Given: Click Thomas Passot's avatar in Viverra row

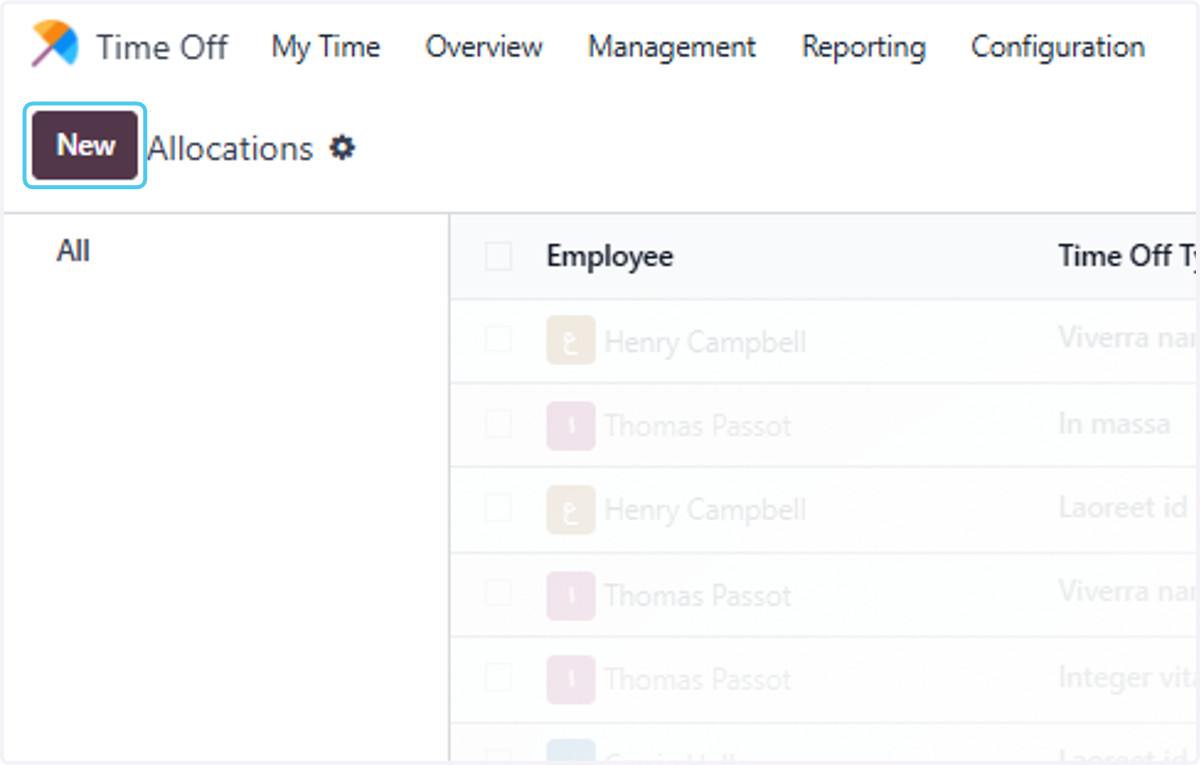Looking at the screenshot, I should click(x=570, y=596).
